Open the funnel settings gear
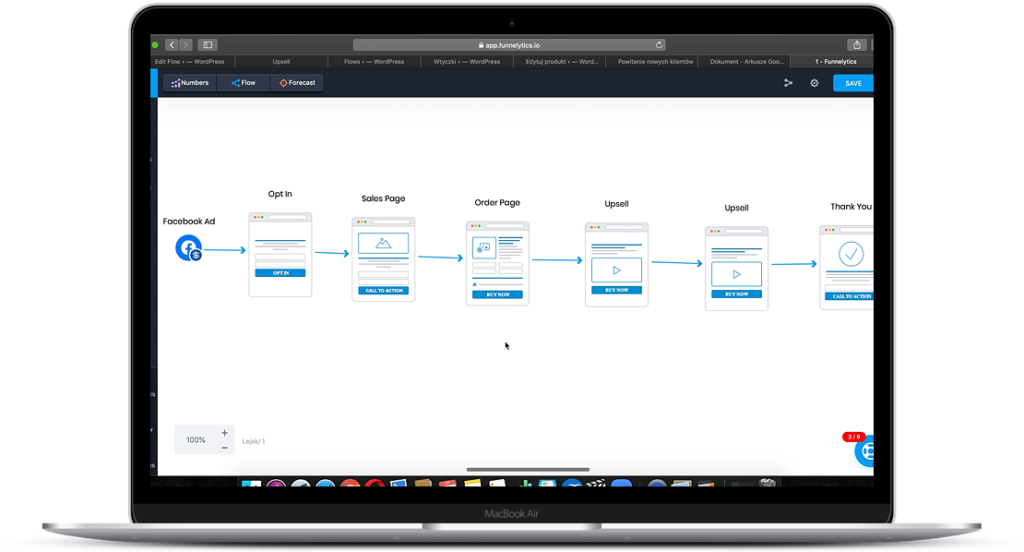This screenshot has height=552, width=1024. click(x=814, y=83)
